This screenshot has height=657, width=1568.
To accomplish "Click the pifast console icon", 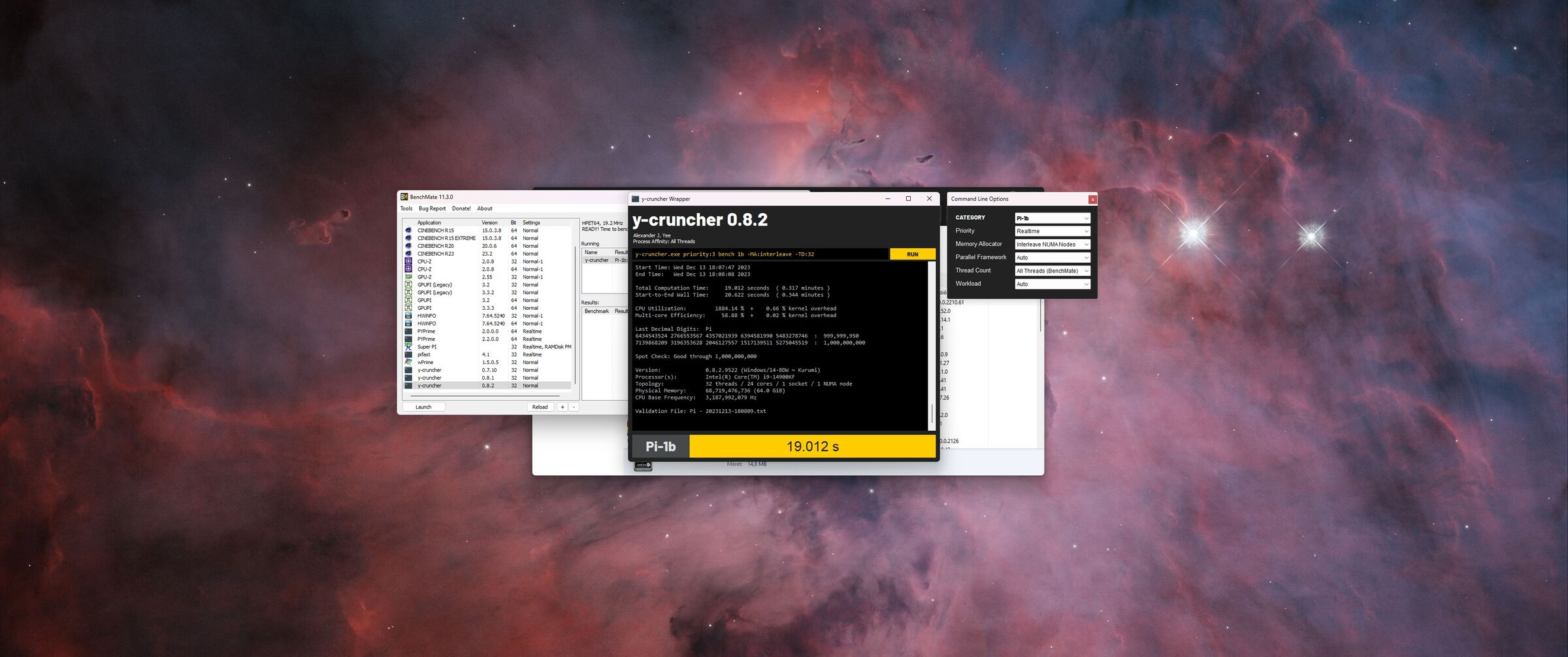I will 408,354.
